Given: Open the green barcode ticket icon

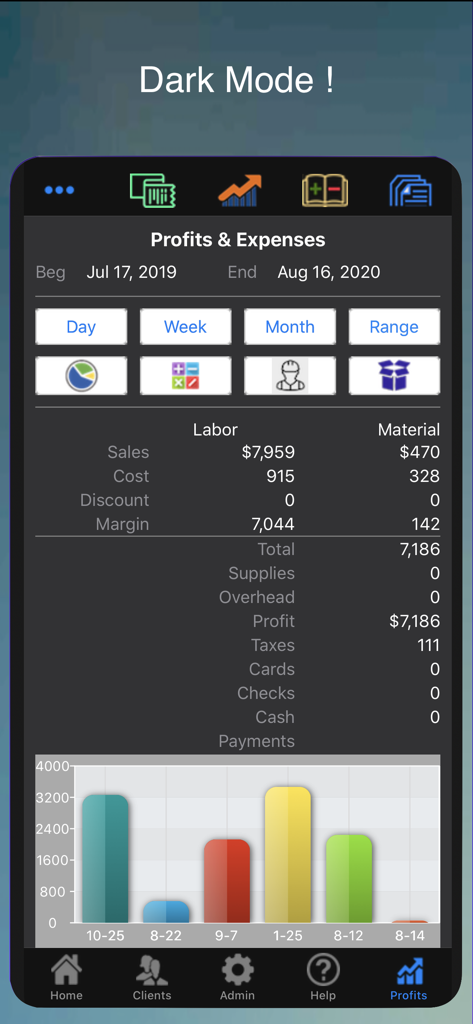Looking at the screenshot, I should (x=152, y=191).
